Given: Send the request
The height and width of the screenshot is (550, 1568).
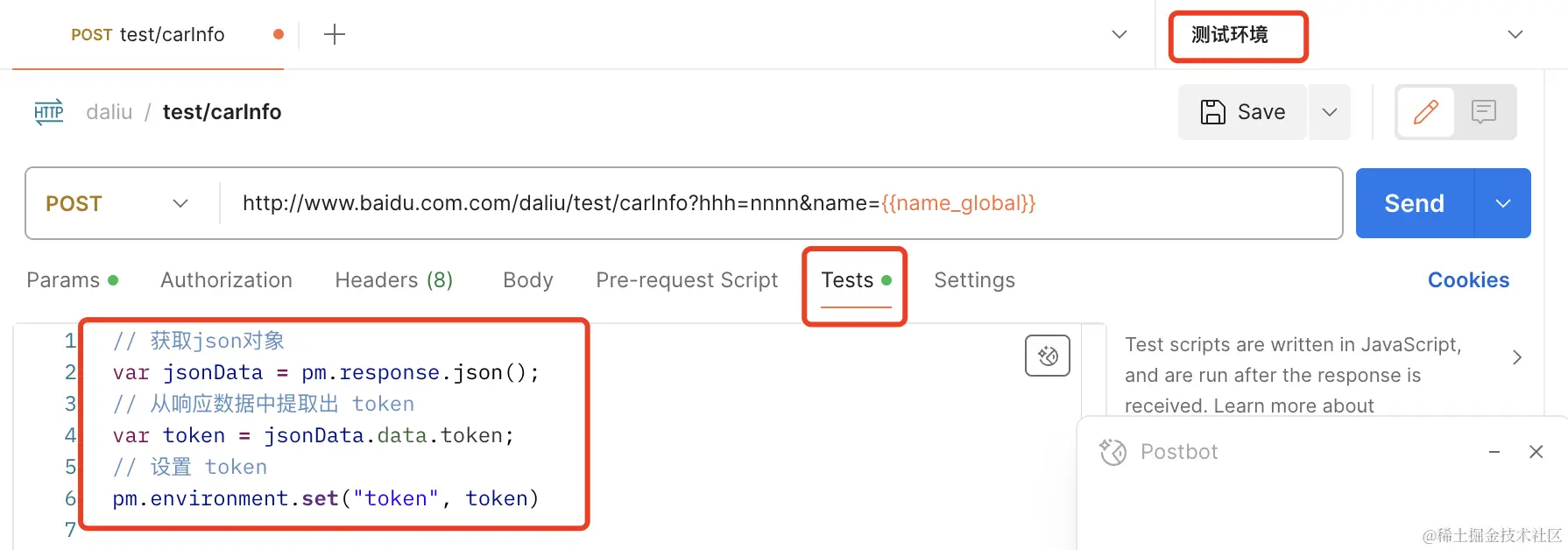Looking at the screenshot, I should coord(1414,203).
